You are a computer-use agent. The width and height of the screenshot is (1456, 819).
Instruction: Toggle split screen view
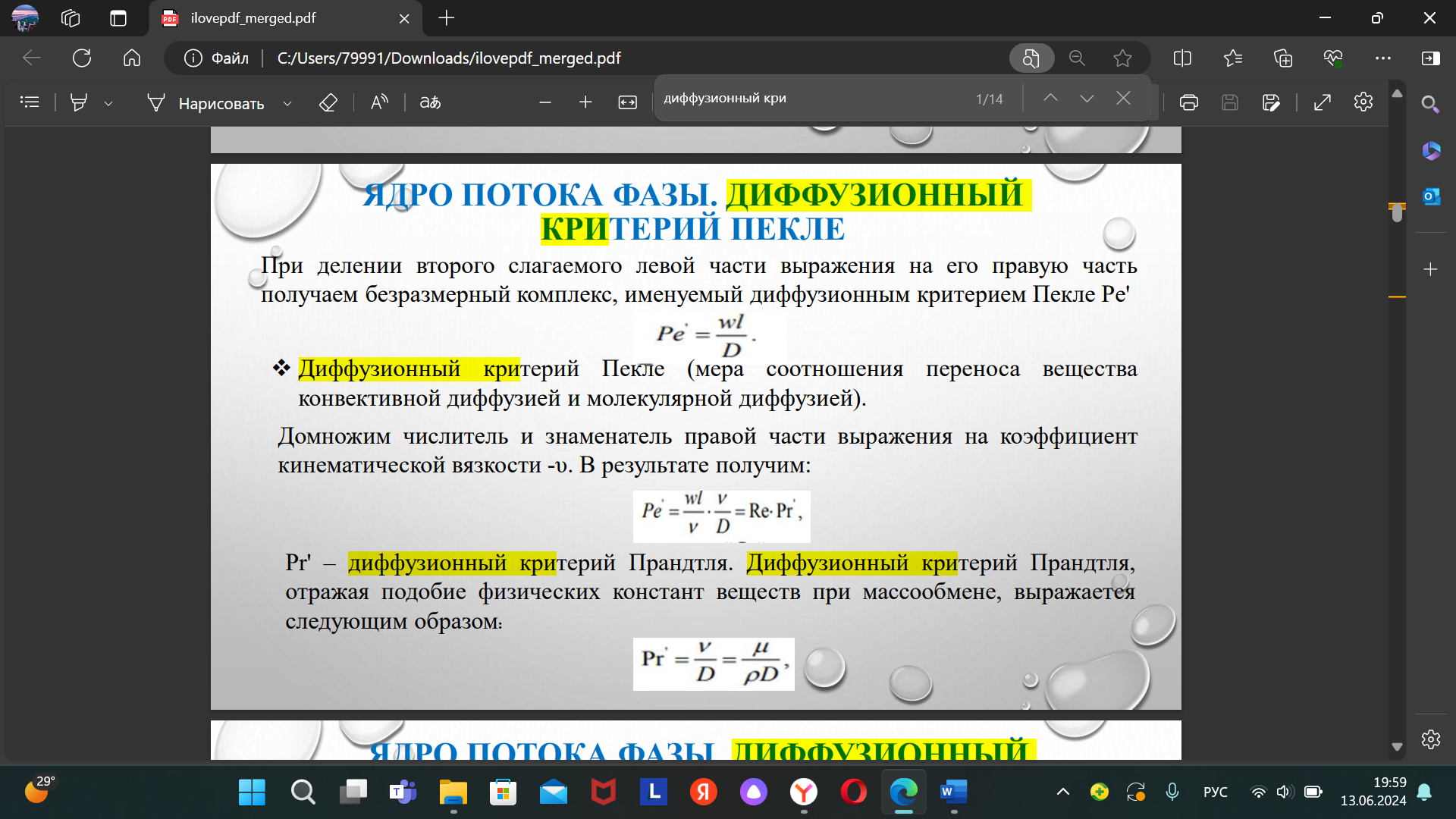point(1182,58)
